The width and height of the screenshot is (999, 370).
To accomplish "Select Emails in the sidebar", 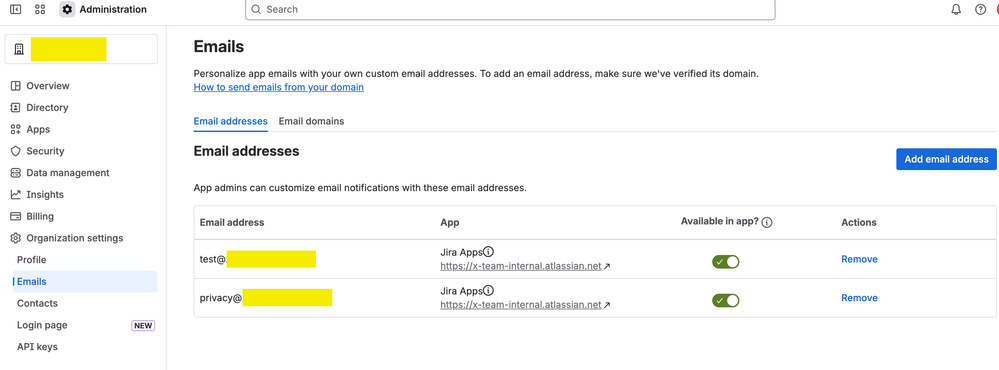I will [x=85, y=281].
